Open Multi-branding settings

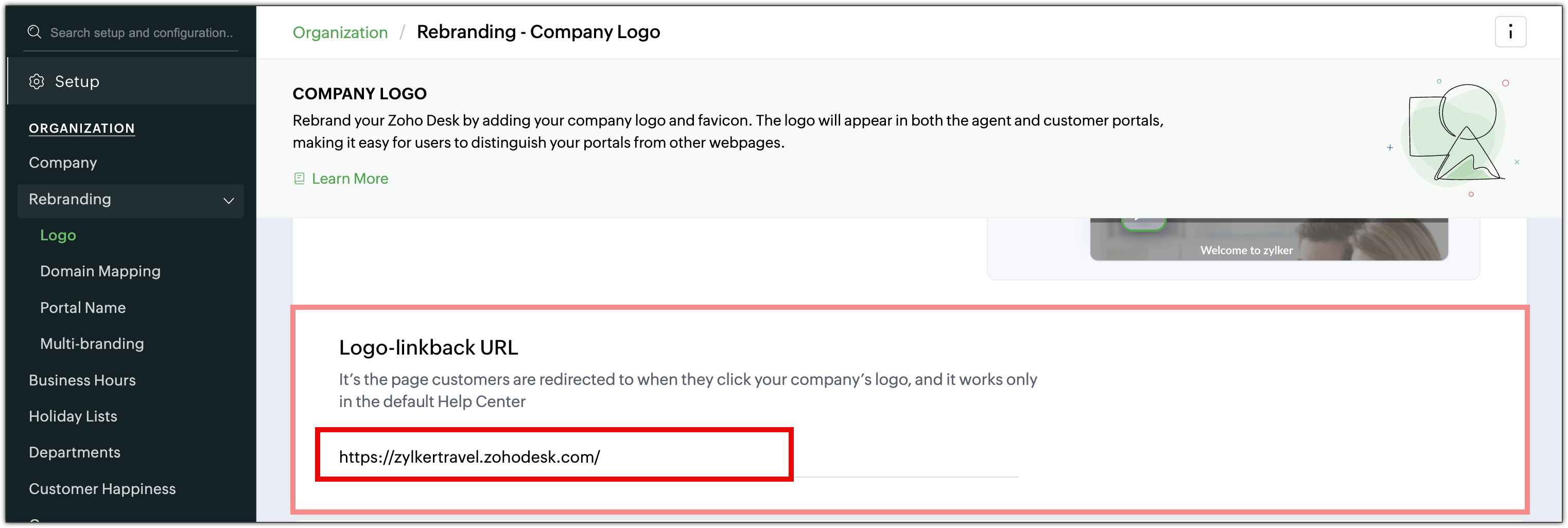[92, 344]
